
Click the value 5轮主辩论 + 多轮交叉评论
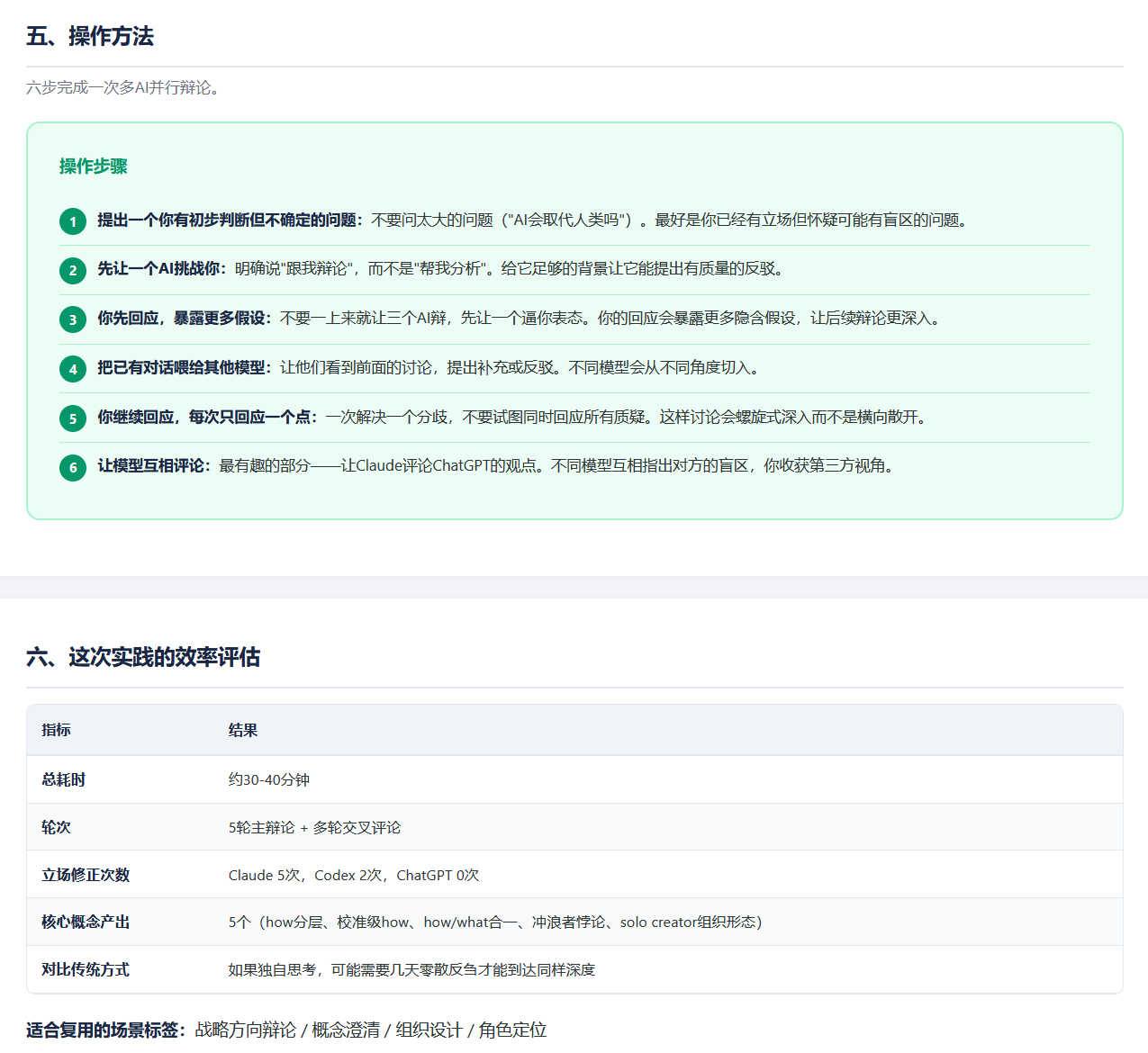[x=315, y=827]
